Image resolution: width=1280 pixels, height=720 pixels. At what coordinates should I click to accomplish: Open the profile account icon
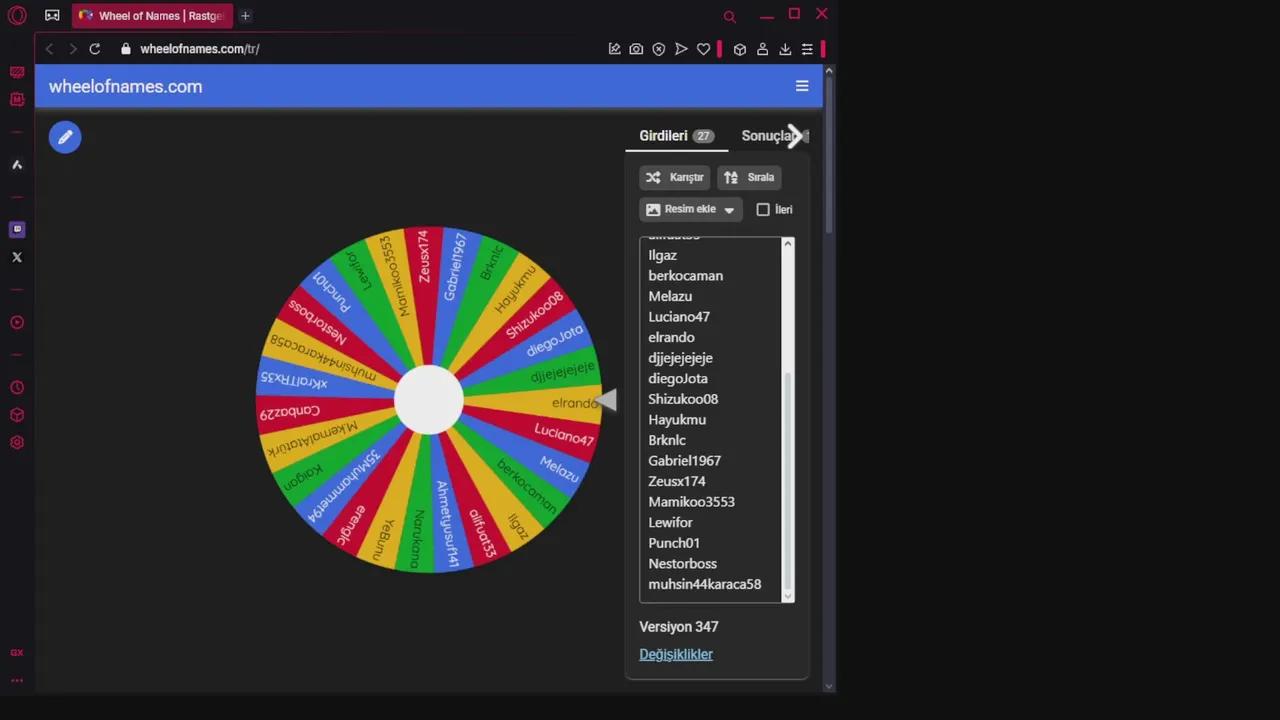point(762,49)
